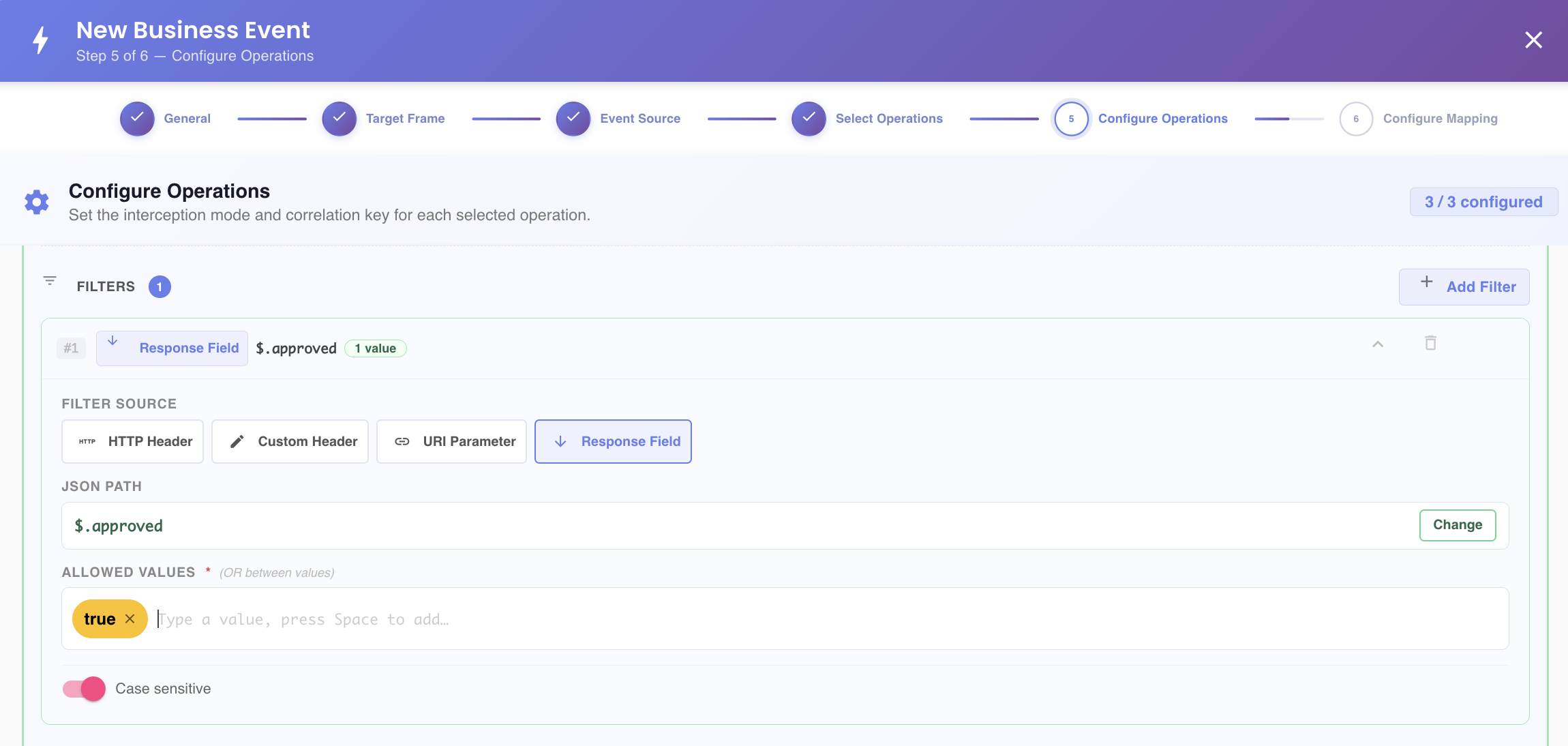The width and height of the screenshot is (1568, 746).
Task: Open the Configure Operations step
Action: click(1141, 119)
